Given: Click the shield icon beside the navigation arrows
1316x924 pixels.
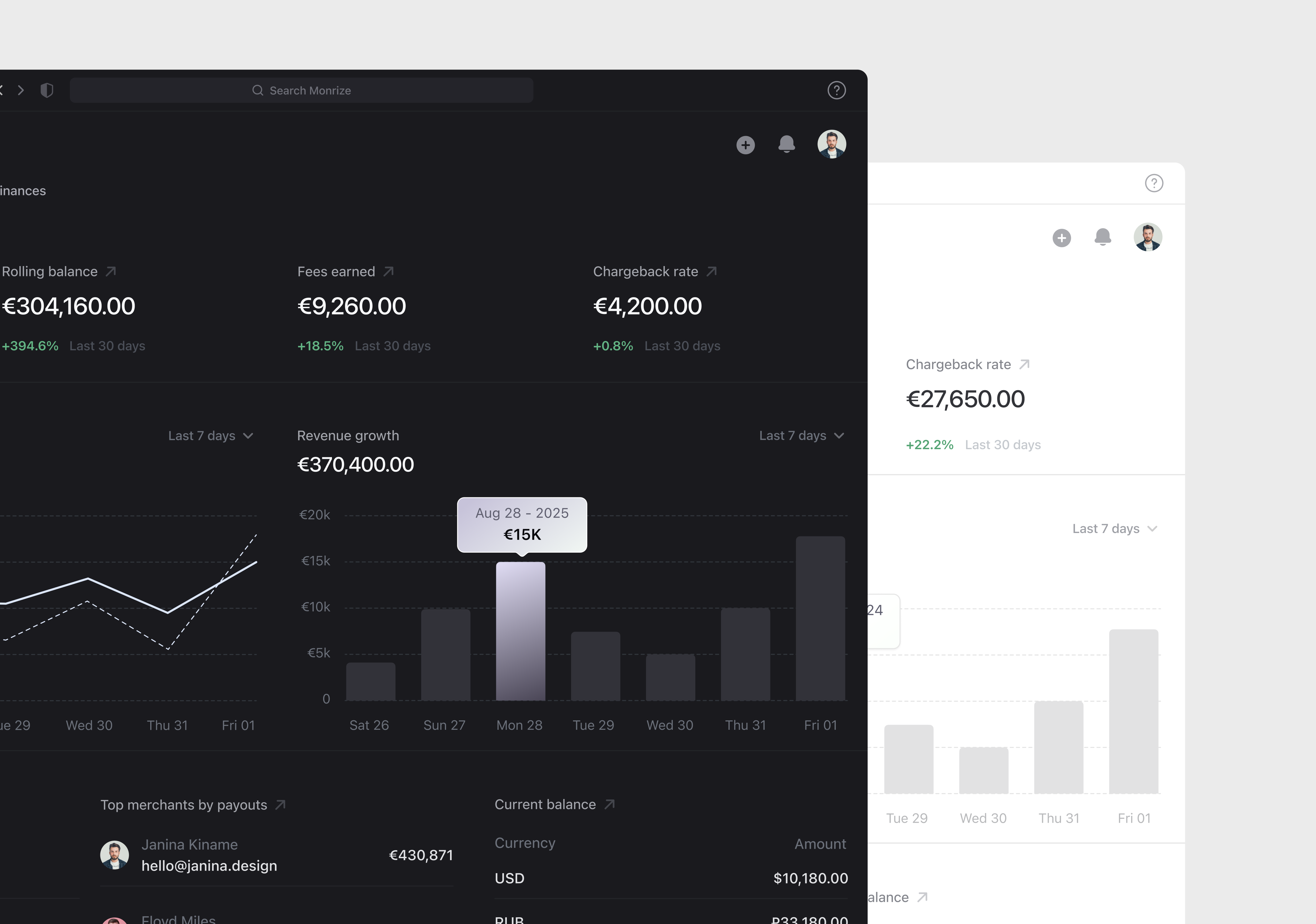Looking at the screenshot, I should tap(47, 90).
